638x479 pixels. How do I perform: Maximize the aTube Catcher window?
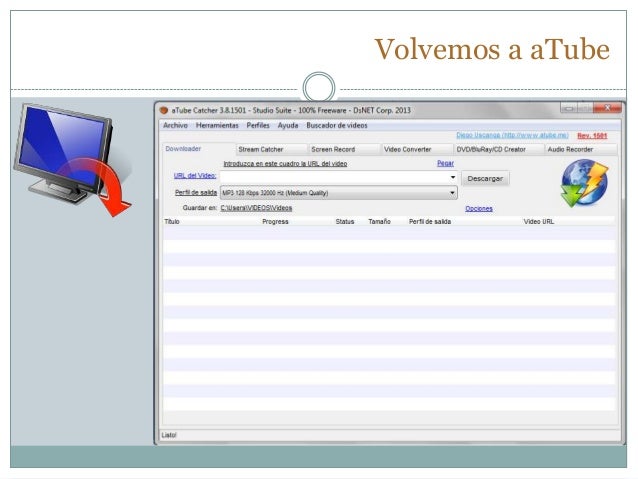pos(585,108)
